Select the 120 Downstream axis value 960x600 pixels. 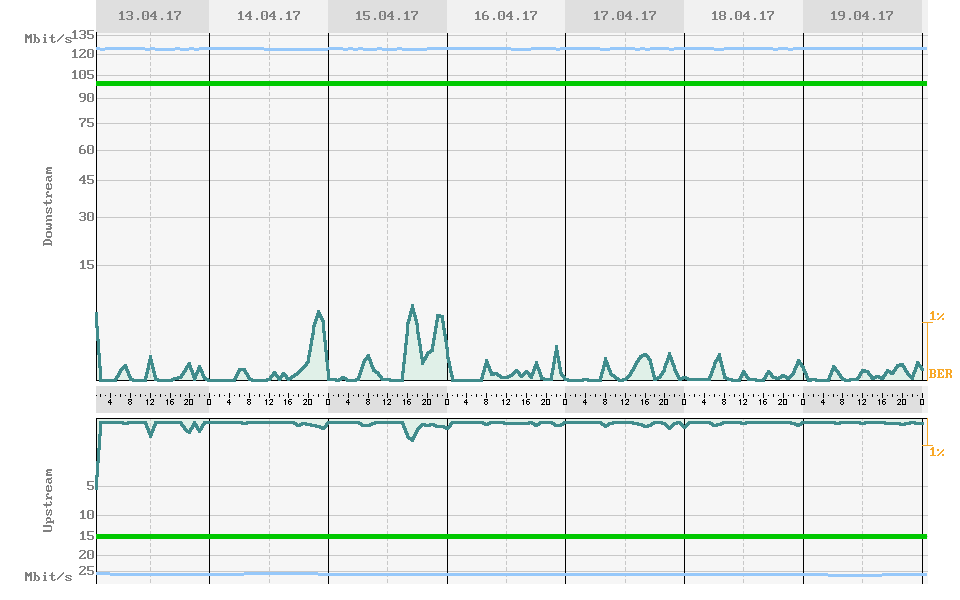pos(83,54)
